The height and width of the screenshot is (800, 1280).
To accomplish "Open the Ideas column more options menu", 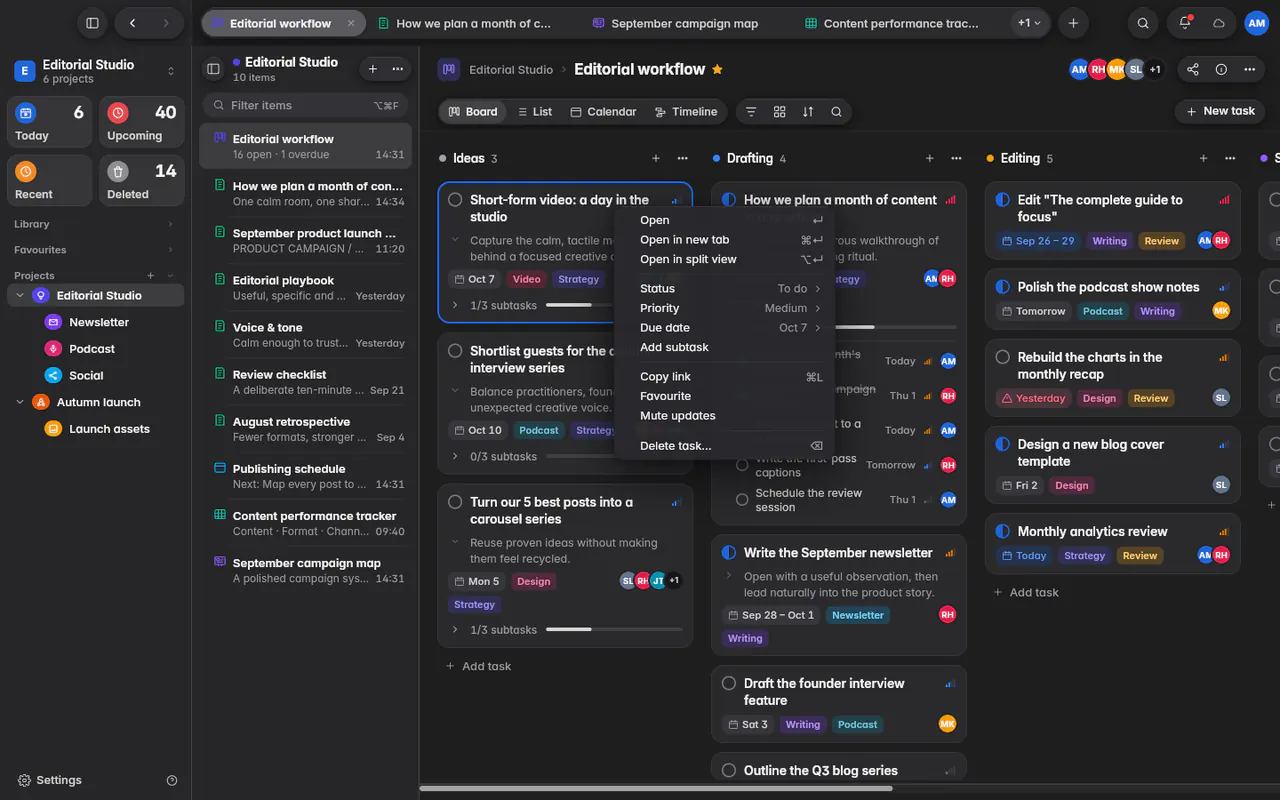I will point(682,158).
